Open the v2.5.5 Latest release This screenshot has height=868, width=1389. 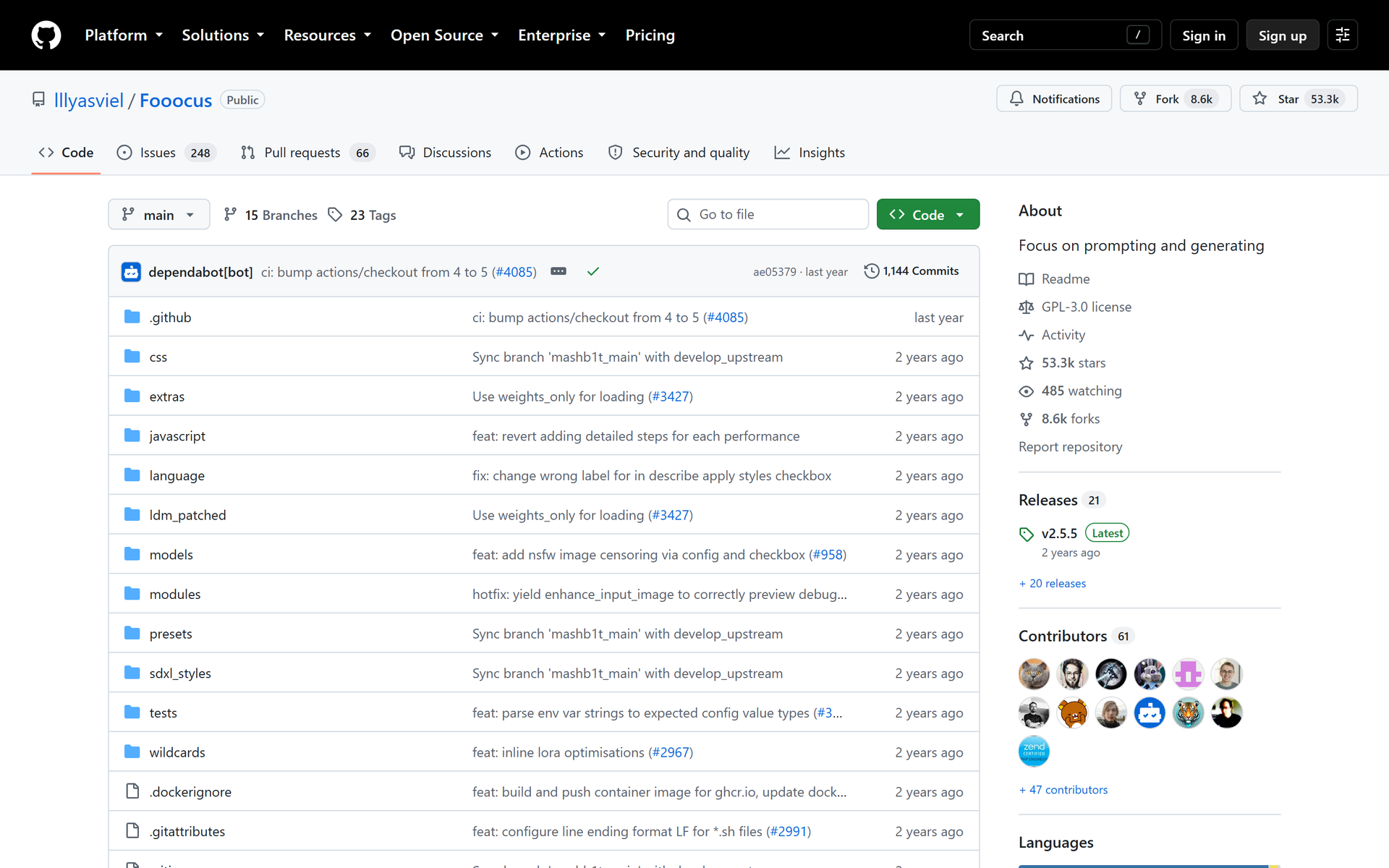tap(1074, 533)
